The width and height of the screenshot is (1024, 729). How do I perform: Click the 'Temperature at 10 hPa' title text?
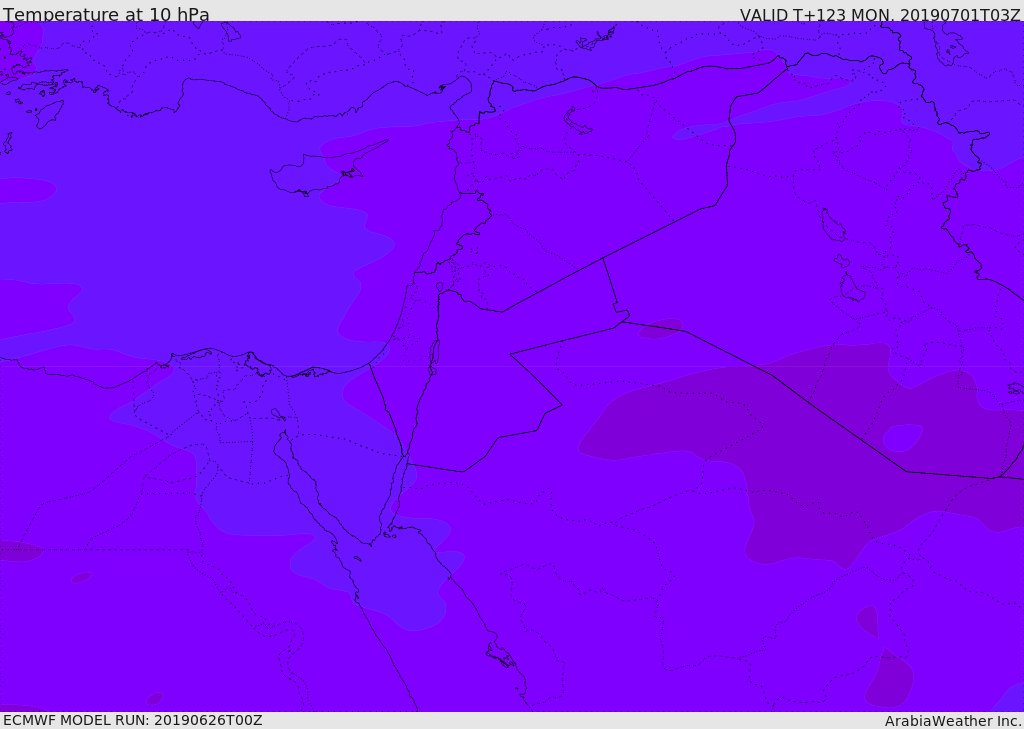[106, 14]
